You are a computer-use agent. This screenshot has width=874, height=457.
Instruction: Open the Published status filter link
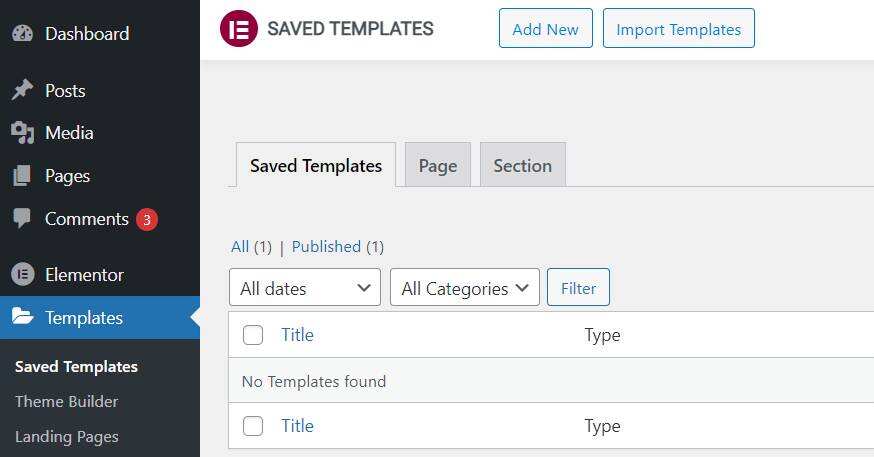pos(326,246)
